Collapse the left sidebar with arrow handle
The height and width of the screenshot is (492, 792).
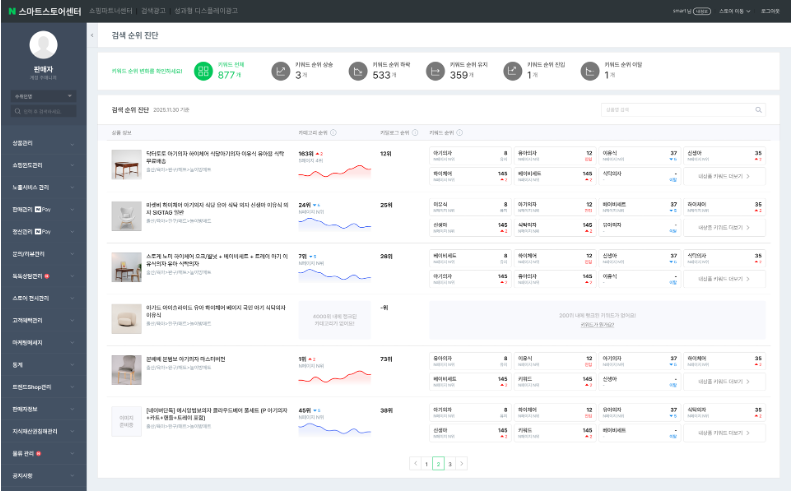[x=92, y=35]
